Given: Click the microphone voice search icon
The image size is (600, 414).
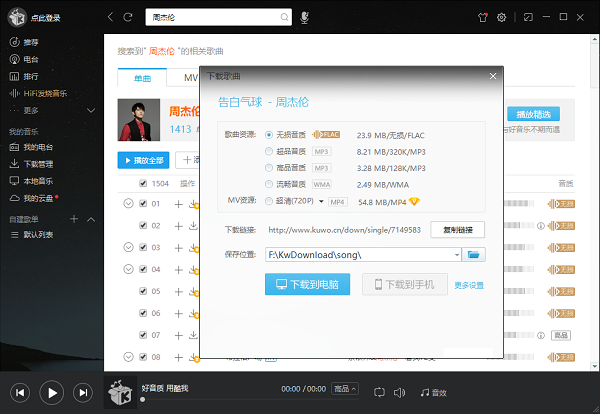Looking at the screenshot, I should pos(304,17).
